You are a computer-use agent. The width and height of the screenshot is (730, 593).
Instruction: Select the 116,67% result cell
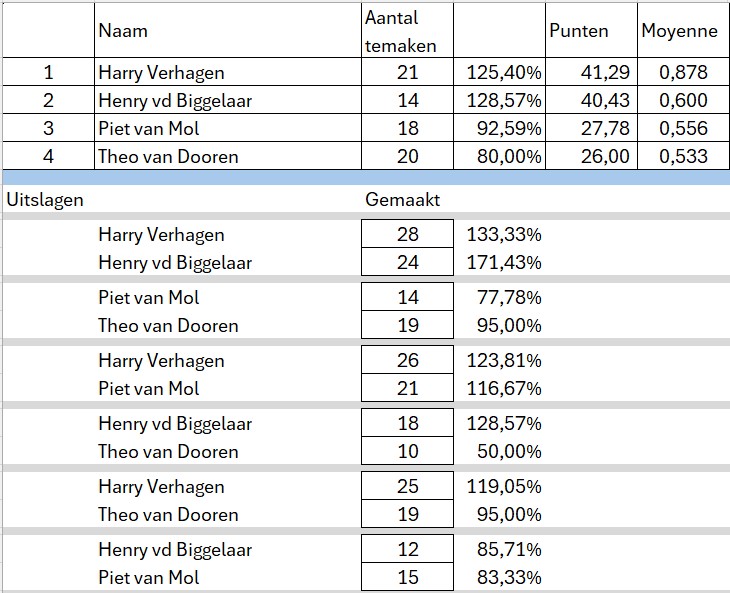pyautogui.click(x=504, y=388)
